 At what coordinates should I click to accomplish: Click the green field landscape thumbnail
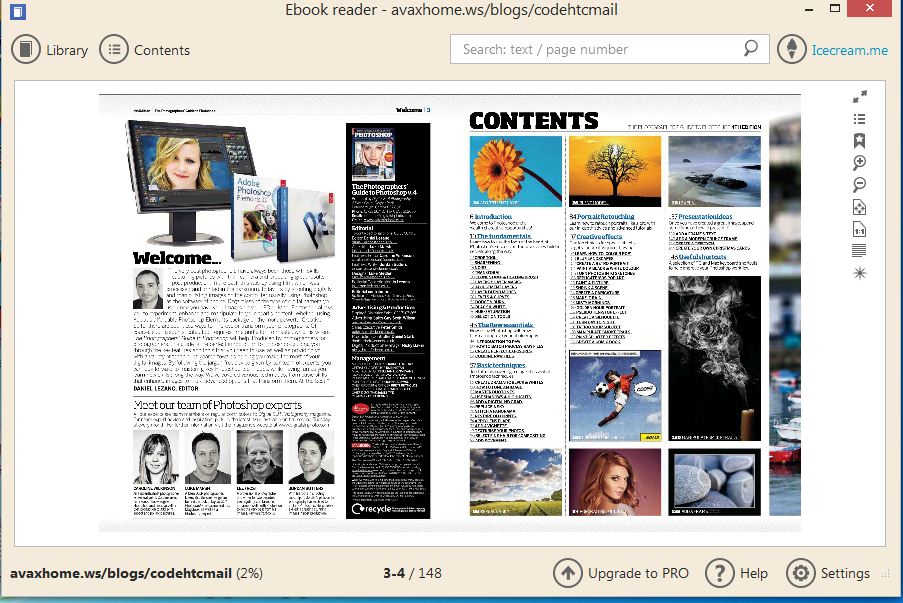pos(515,482)
